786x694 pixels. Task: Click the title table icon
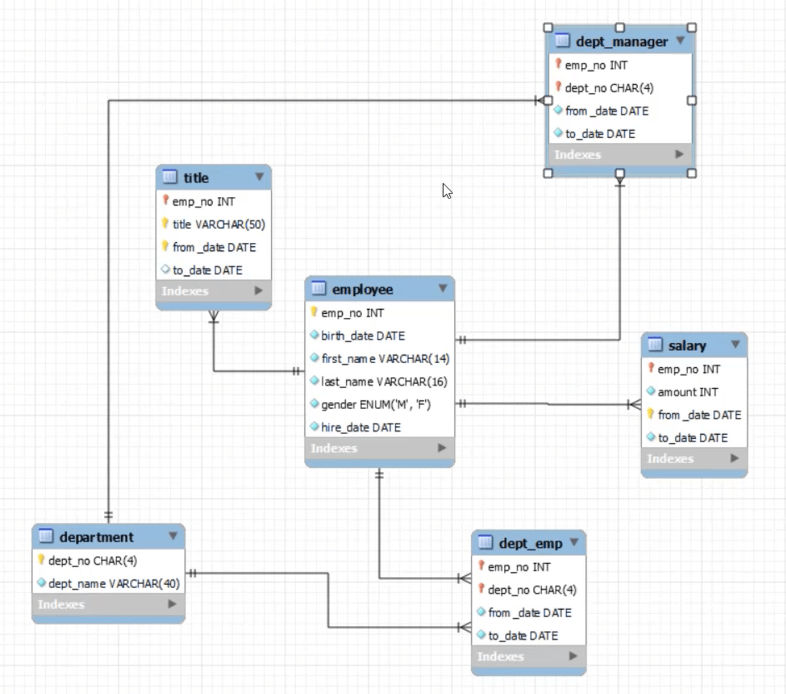click(170, 177)
